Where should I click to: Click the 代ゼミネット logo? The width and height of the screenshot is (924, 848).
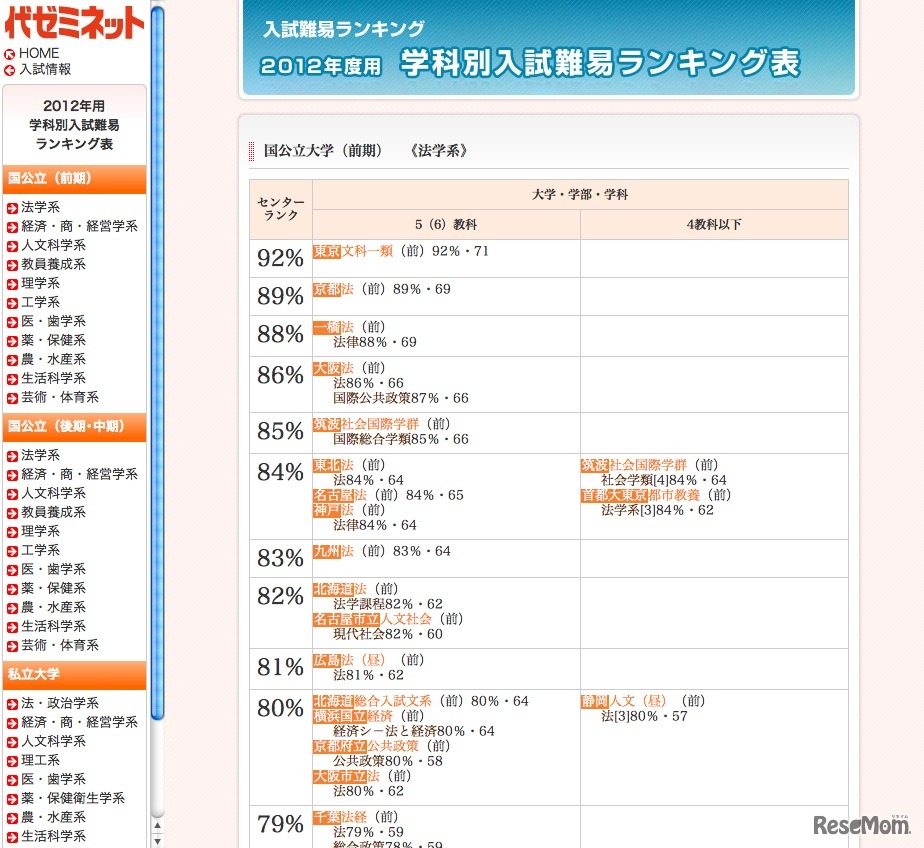74,22
